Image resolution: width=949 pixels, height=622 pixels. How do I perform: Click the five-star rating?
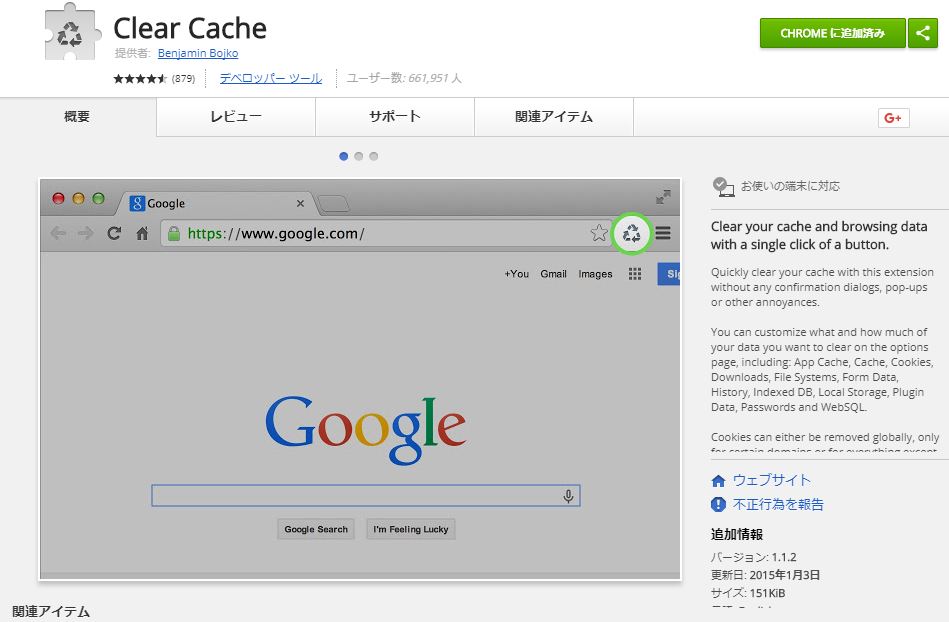point(140,79)
